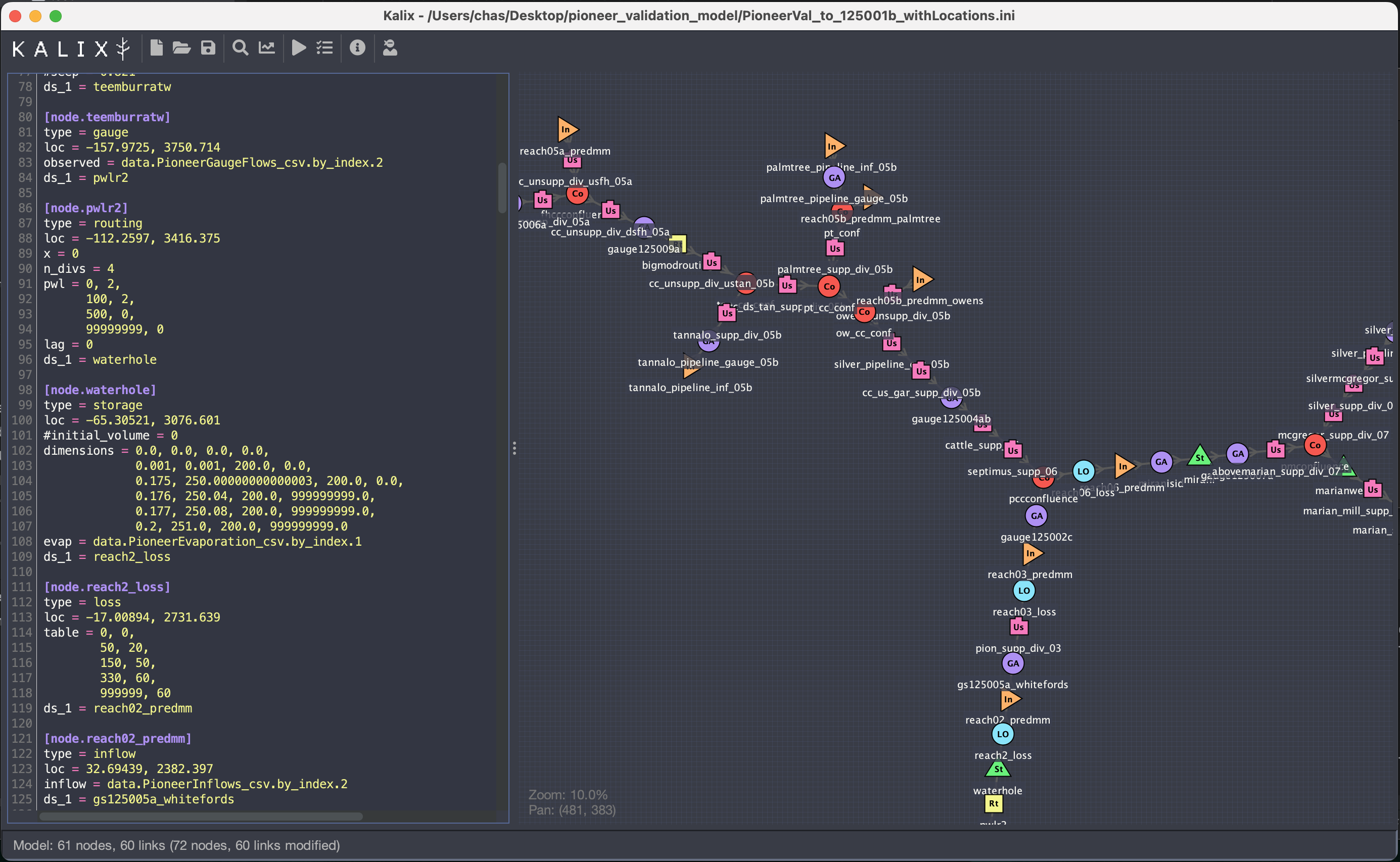Viewport: 1400px width, 862px height.
Task: Place cursor on line 111 node.reach2_loss
Action: [107, 587]
